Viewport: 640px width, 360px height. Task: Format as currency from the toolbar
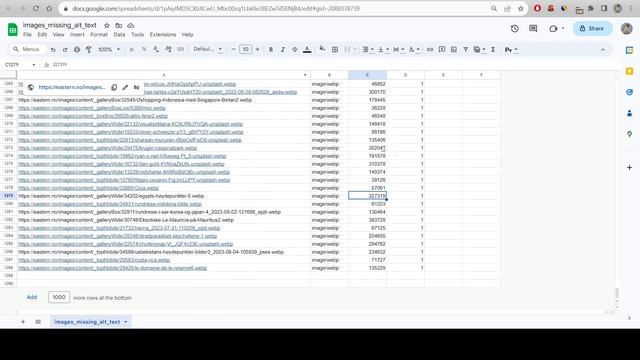point(131,49)
